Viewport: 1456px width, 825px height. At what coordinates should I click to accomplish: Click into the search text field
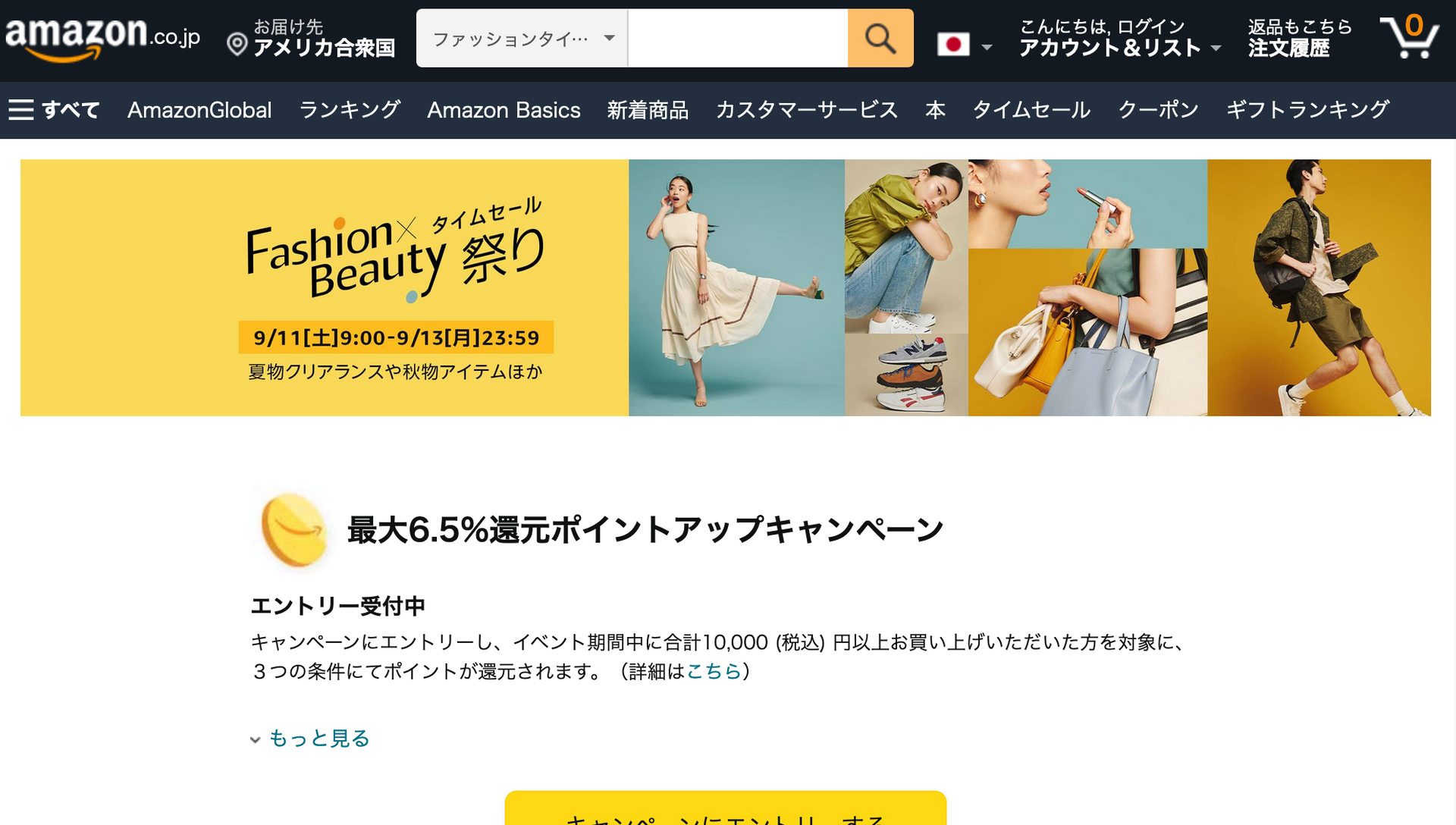pos(738,38)
